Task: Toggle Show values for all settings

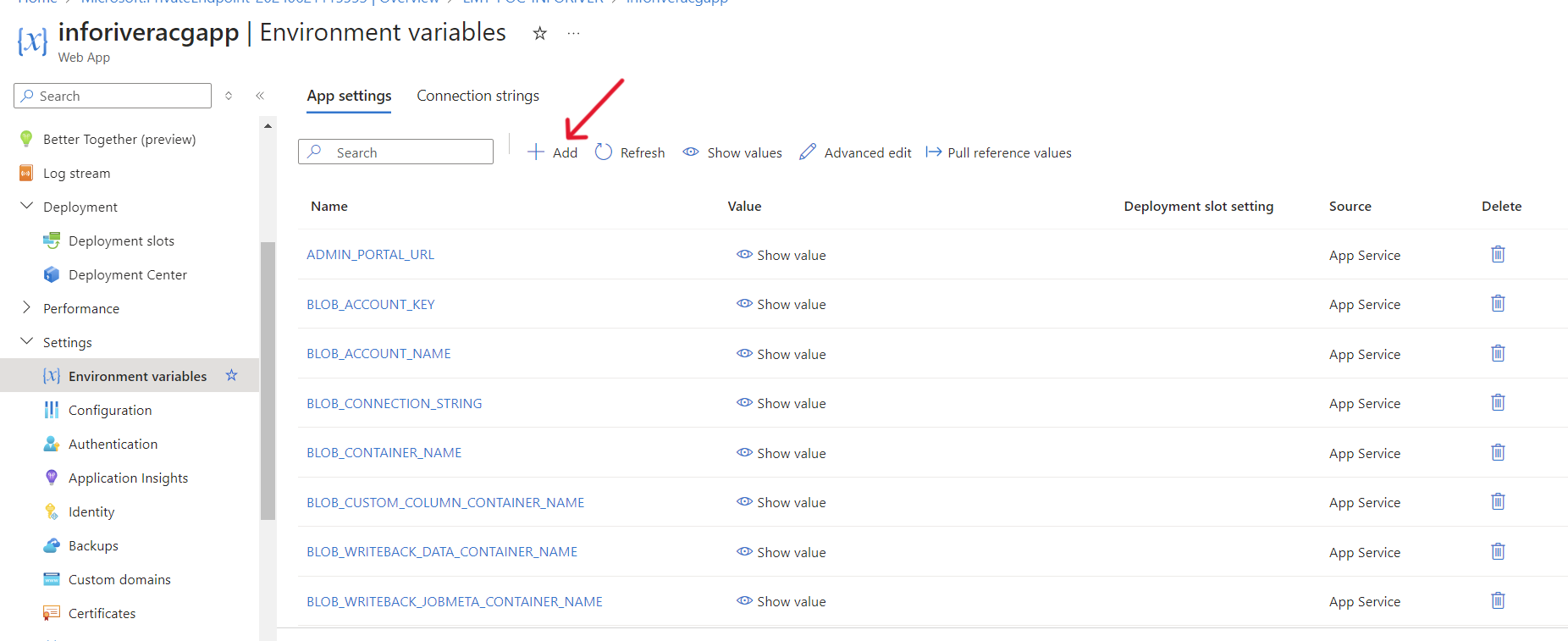Action: [733, 152]
